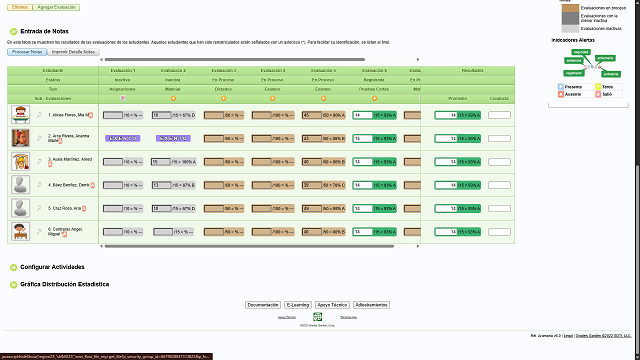The image size is (640, 360).
Task: Click the bottom horizontal table scrollbar thumb
Action: pyautogui.click(x=249, y=246)
